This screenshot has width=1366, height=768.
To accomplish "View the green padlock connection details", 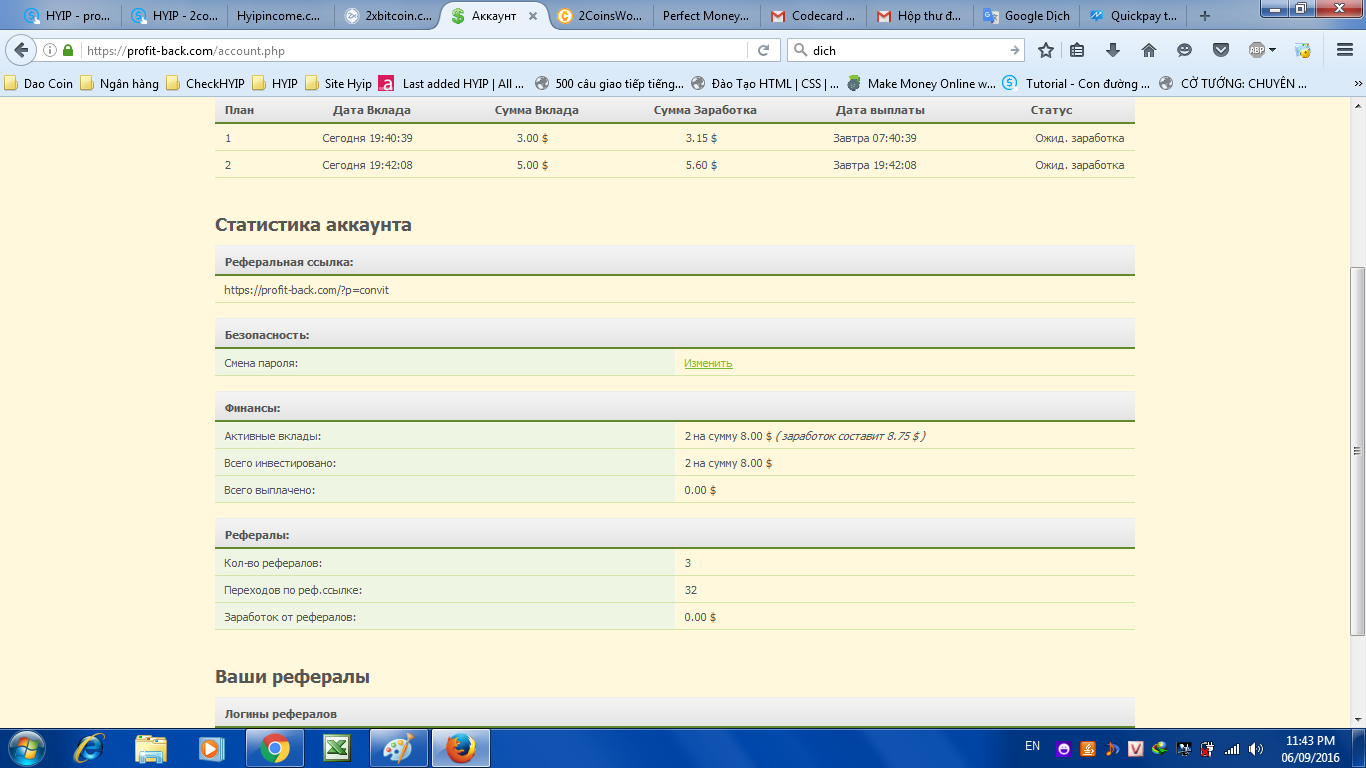I will [x=68, y=50].
